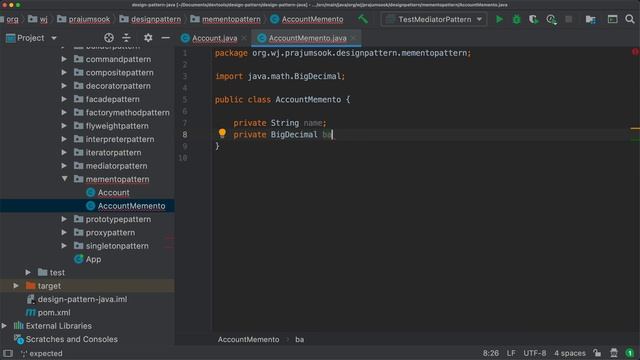Expand the target folder
The height and width of the screenshot is (360, 640).
(16, 286)
